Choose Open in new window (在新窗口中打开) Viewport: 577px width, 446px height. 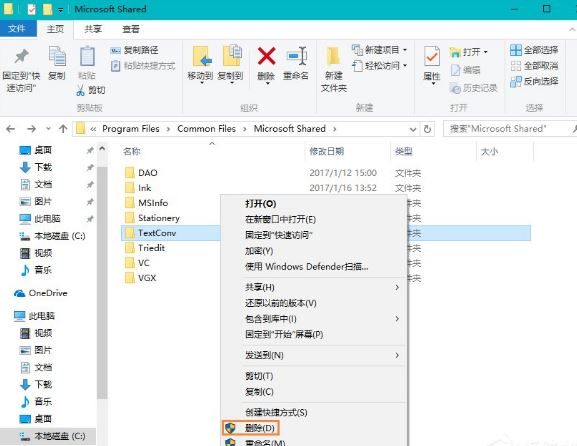pyautogui.click(x=314, y=219)
